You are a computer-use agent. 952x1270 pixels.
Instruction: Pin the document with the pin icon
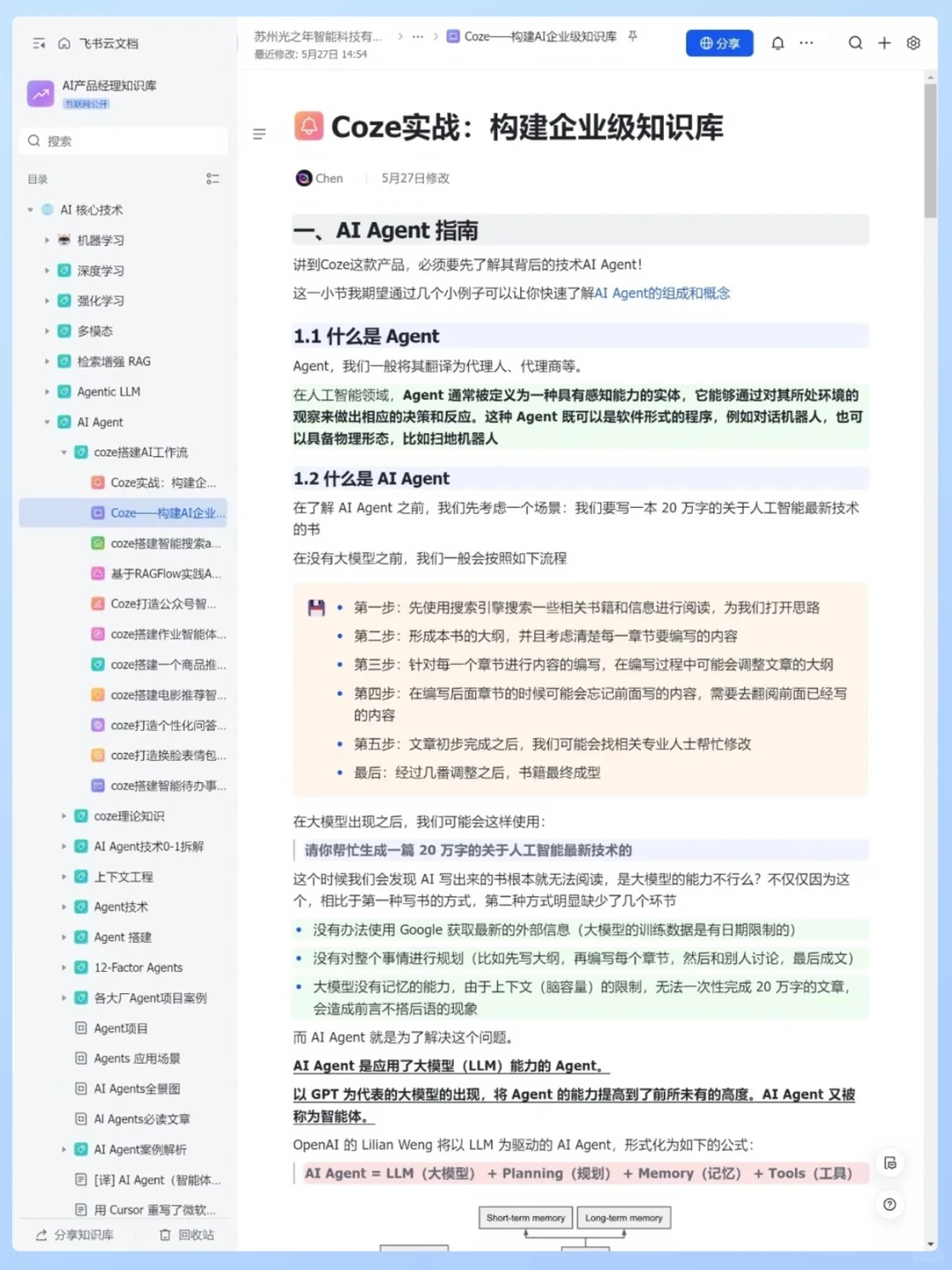[632, 36]
